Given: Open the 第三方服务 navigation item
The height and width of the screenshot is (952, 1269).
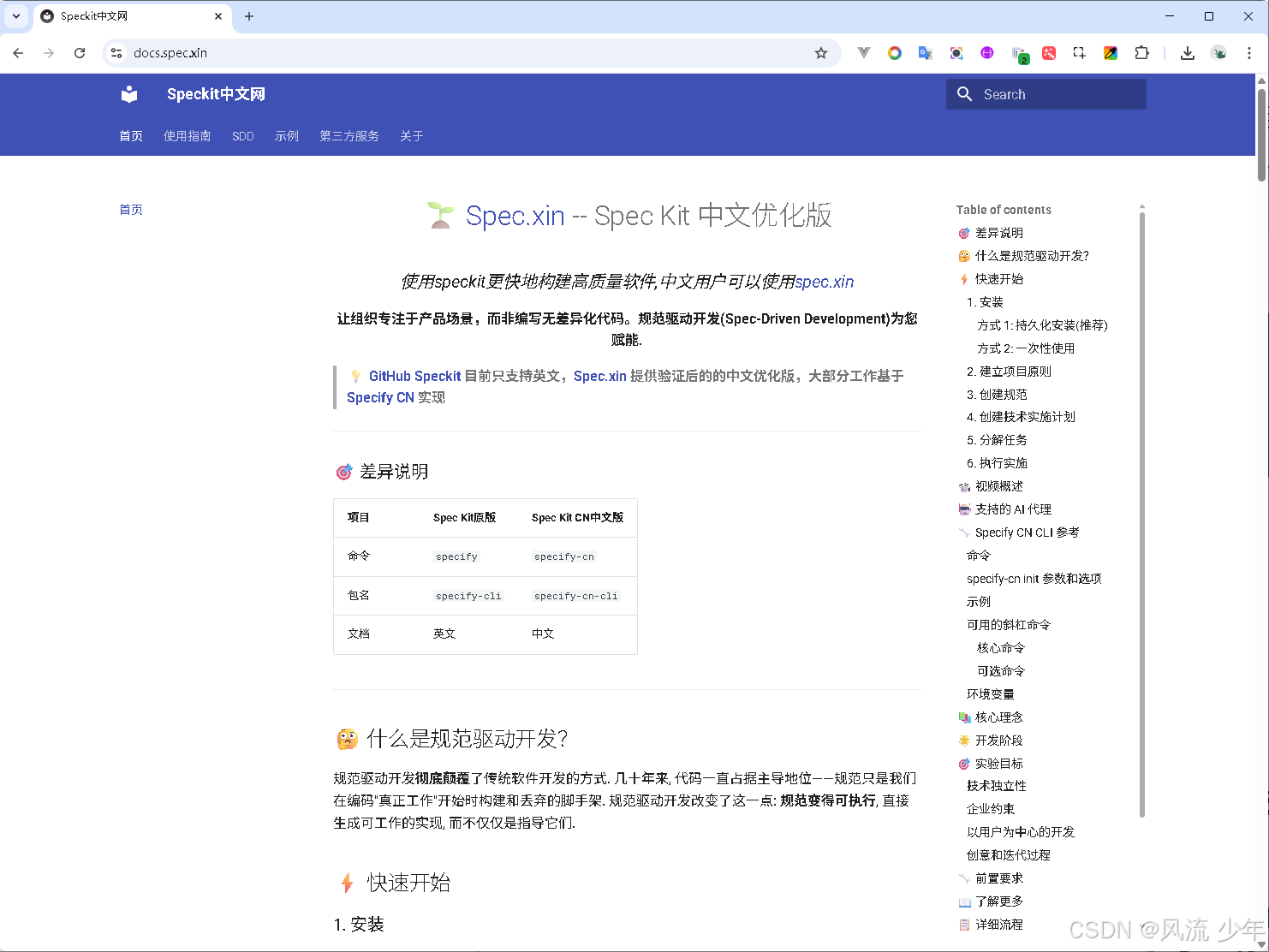Looking at the screenshot, I should [349, 135].
